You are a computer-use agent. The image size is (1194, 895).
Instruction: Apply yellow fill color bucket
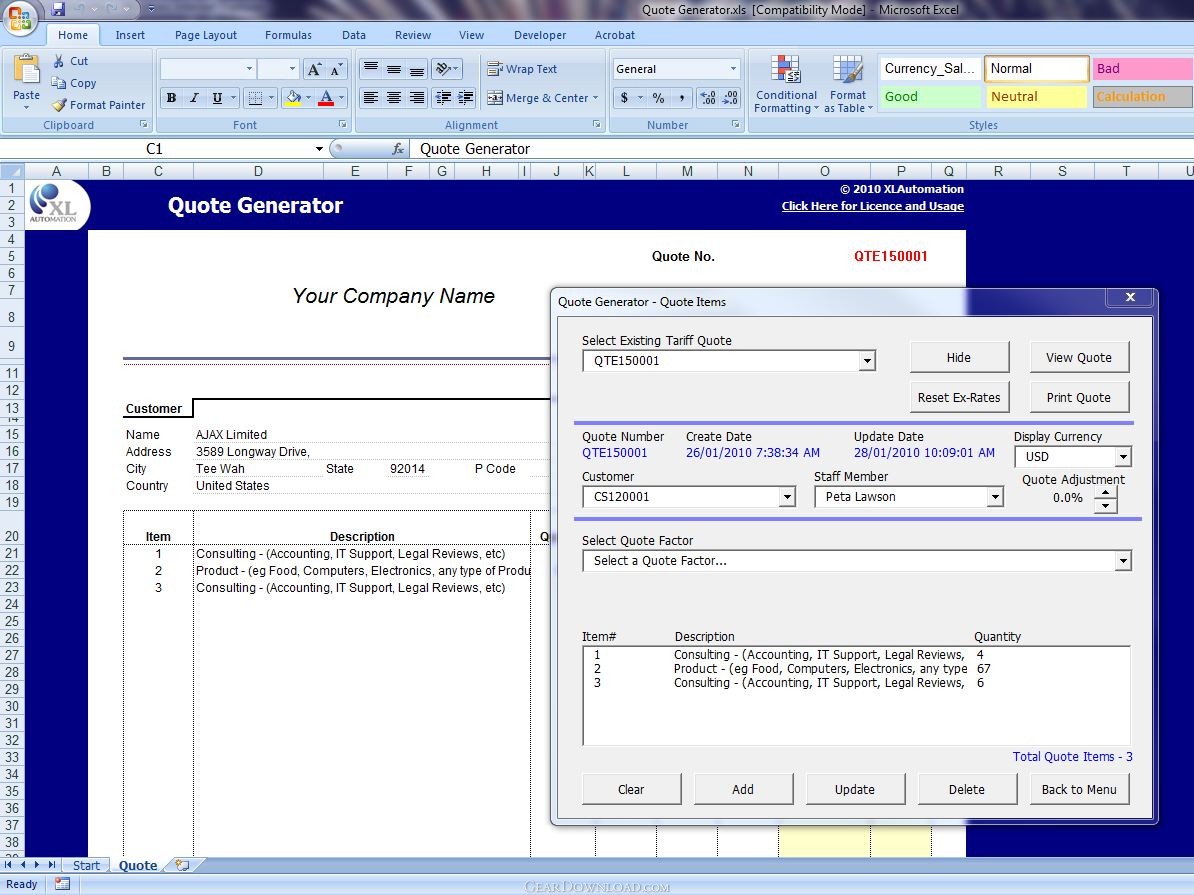(293, 97)
